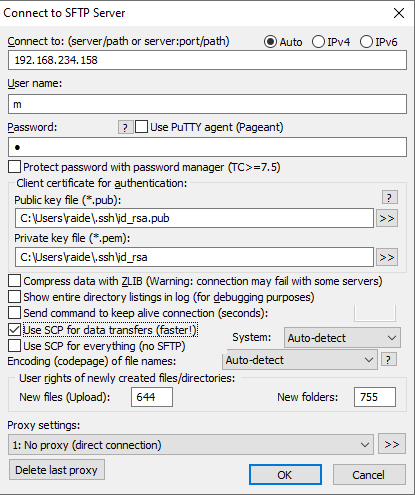Open proxy settings configuration arrow button
This screenshot has width=415, height=495.
[392, 444]
